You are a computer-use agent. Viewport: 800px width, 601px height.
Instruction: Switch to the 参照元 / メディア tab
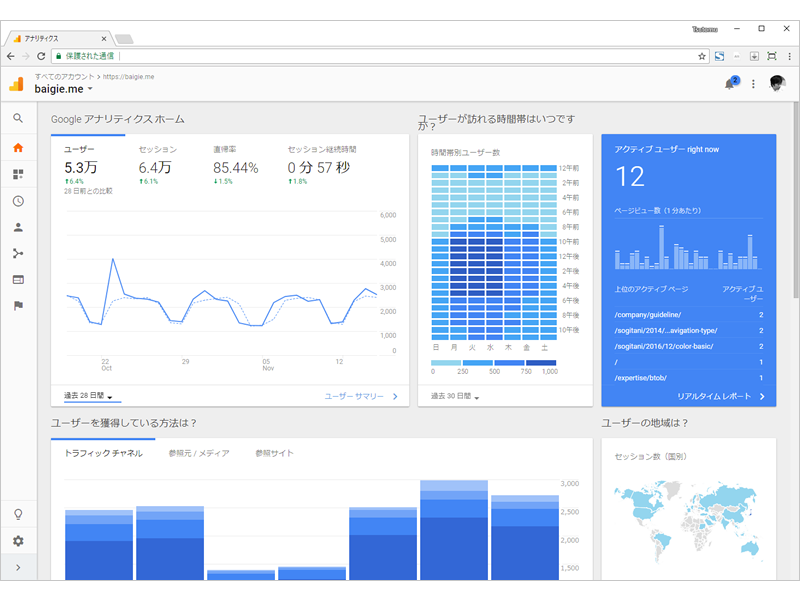tap(199, 453)
